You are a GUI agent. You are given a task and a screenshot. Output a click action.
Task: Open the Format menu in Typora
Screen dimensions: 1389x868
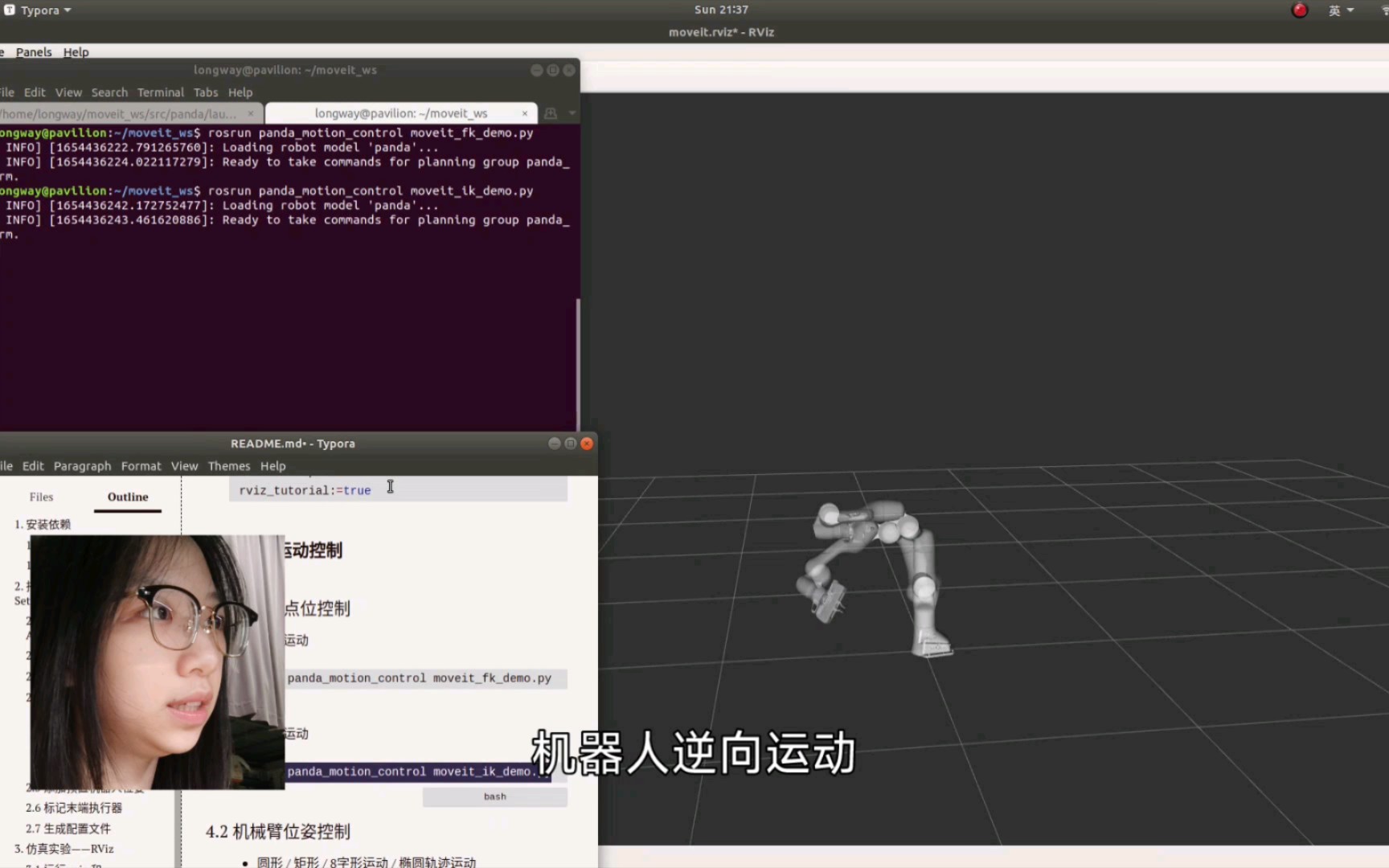pyautogui.click(x=141, y=466)
